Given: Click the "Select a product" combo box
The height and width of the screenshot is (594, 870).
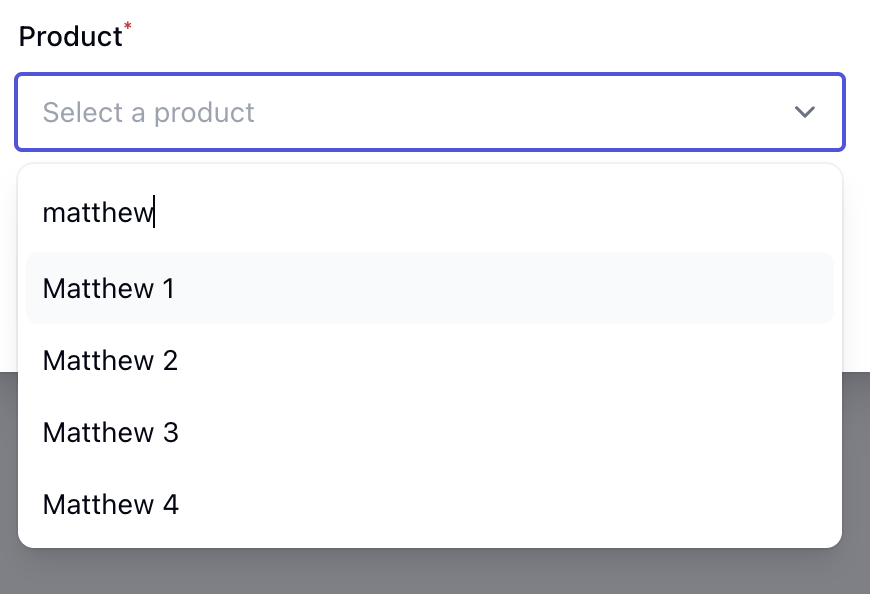Looking at the screenshot, I should tap(430, 112).
